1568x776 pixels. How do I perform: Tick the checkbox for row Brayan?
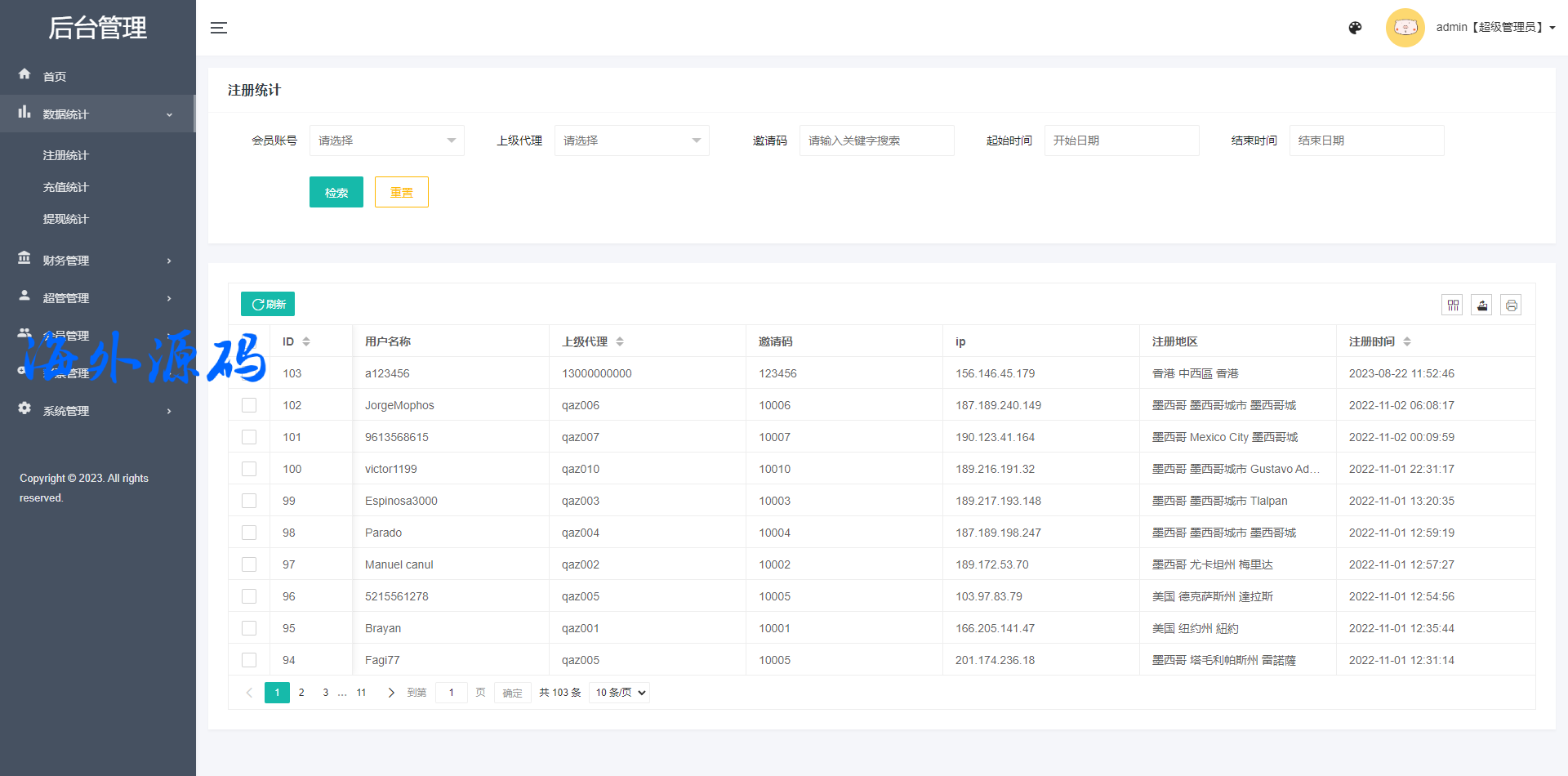pyautogui.click(x=249, y=628)
